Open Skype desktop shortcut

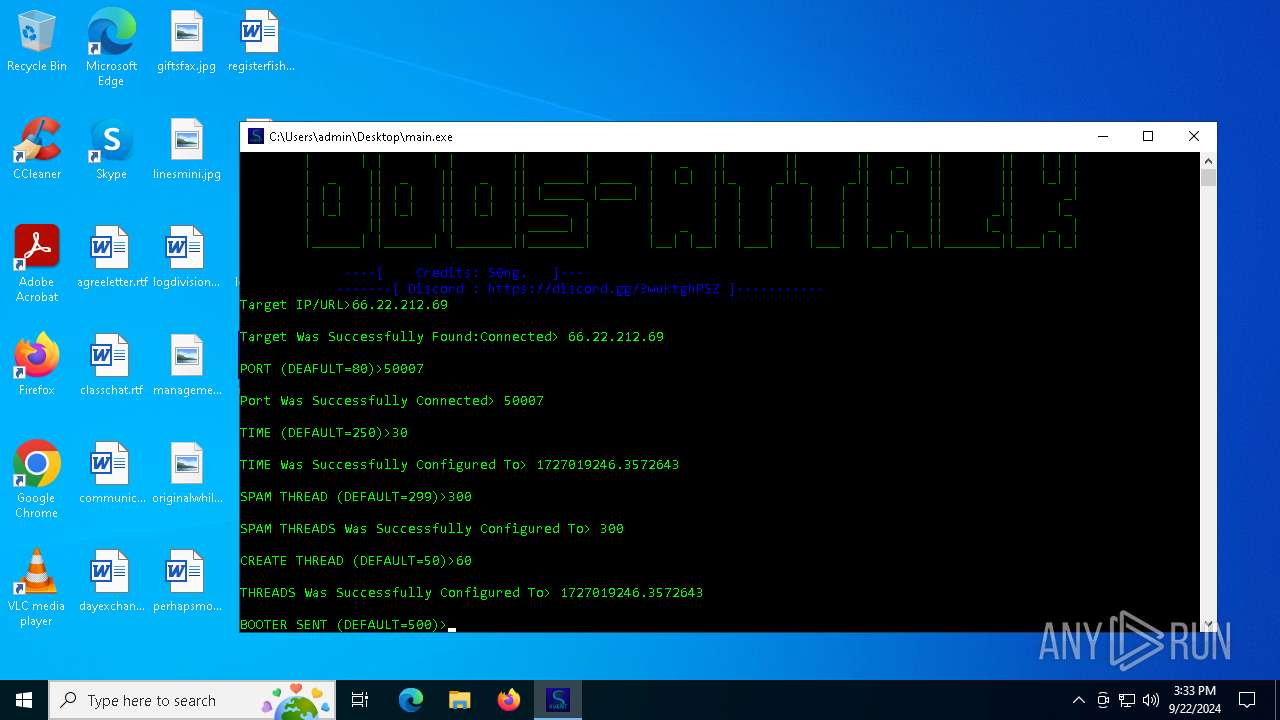tap(111, 150)
